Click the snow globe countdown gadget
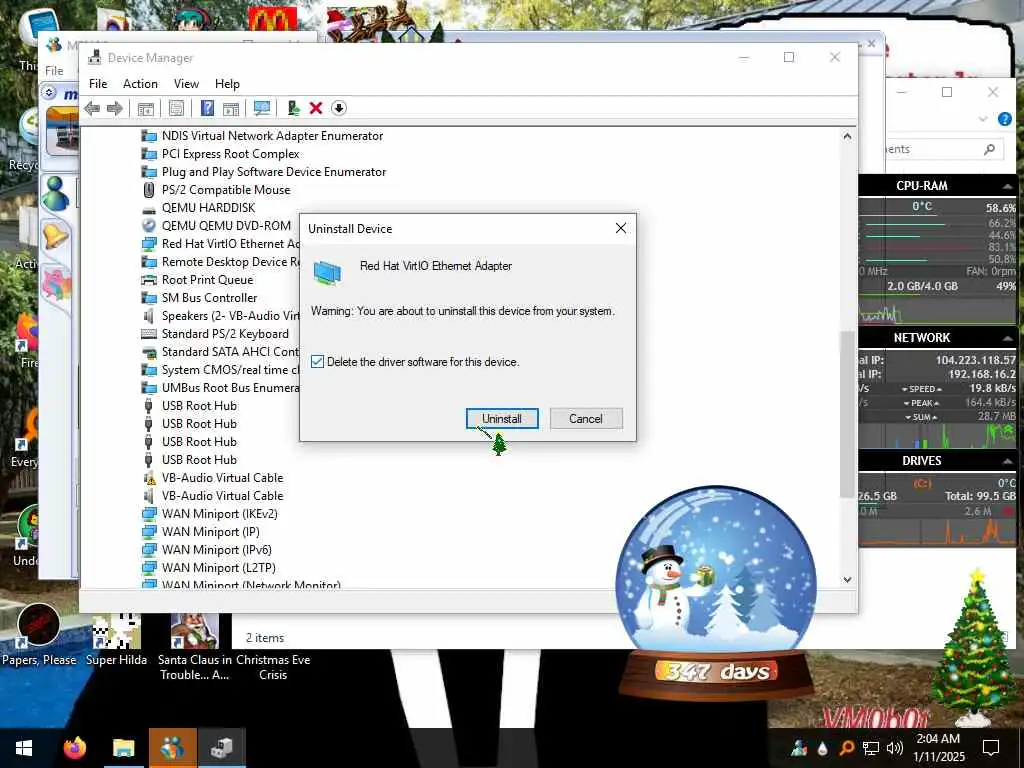Viewport: 1024px width, 768px height. pyautogui.click(x=716, y=591)
